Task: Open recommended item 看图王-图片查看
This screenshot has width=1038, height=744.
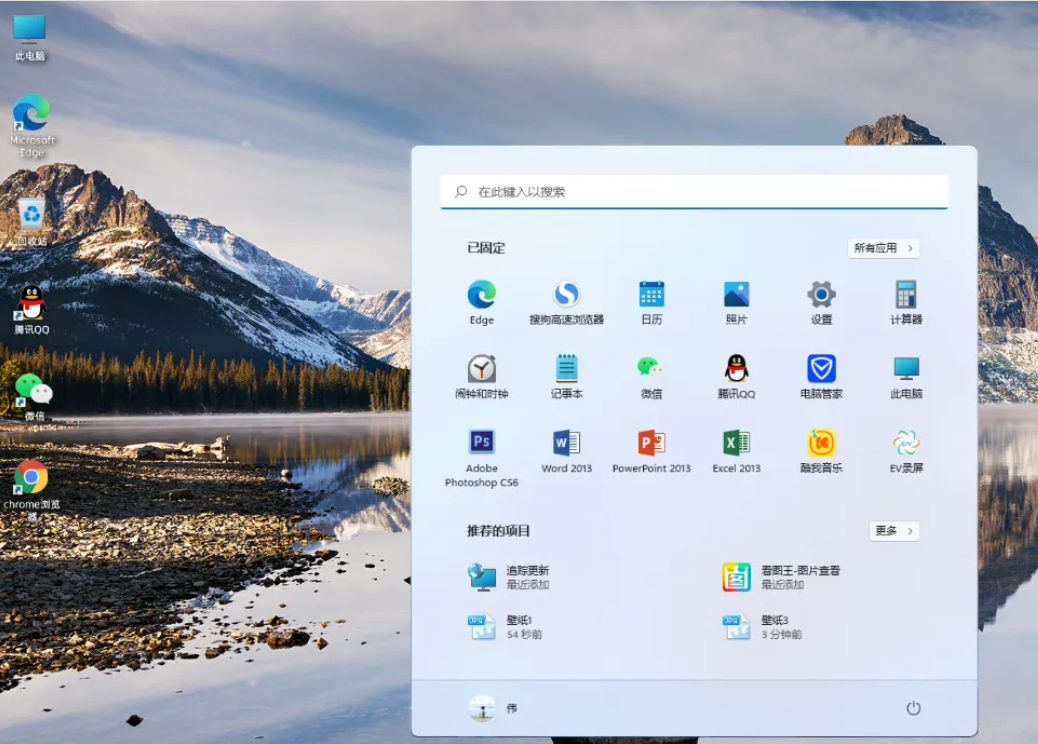Action: [782, 577]
